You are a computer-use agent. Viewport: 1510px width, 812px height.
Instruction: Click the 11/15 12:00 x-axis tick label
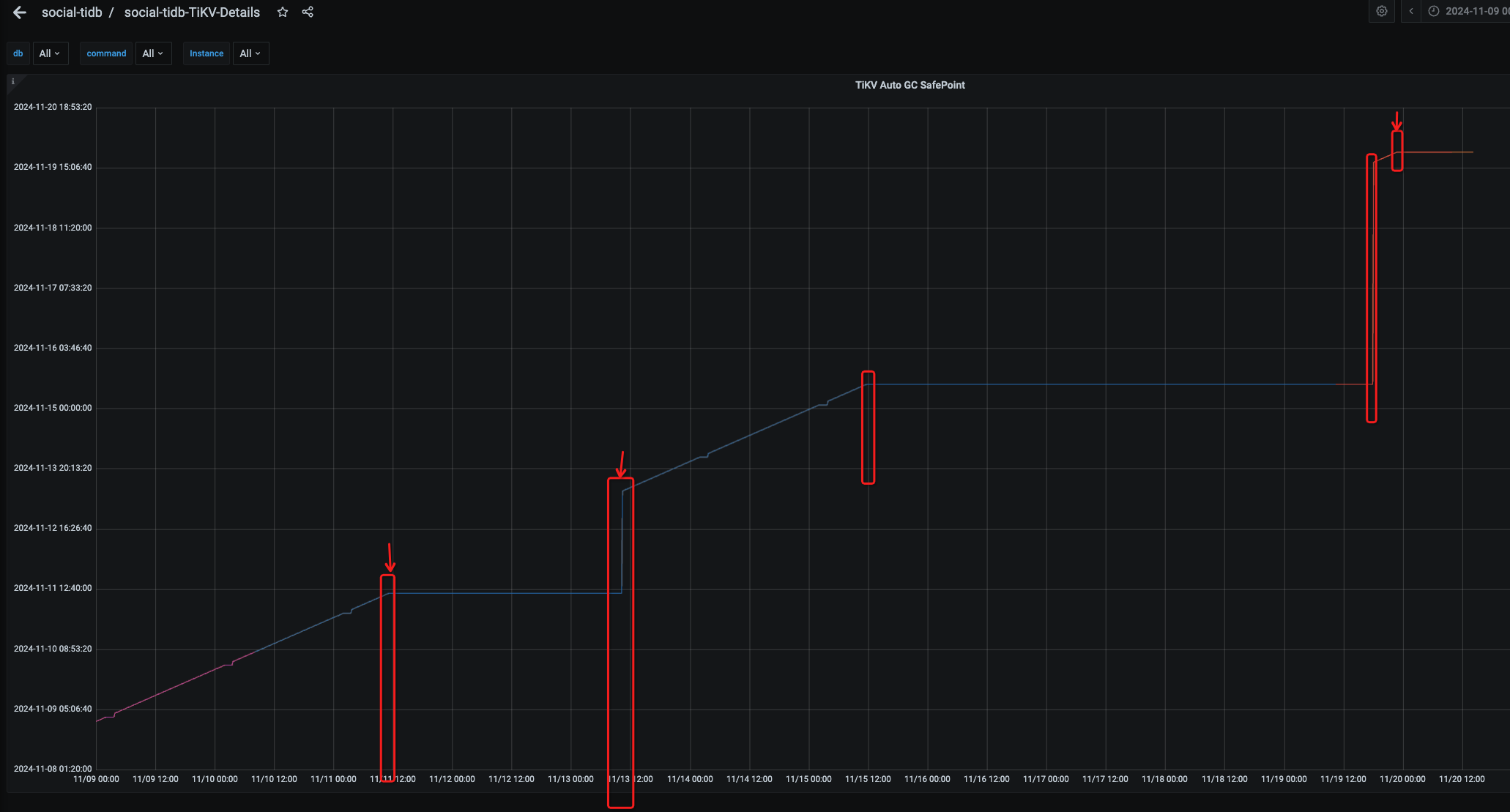(868, 779)
